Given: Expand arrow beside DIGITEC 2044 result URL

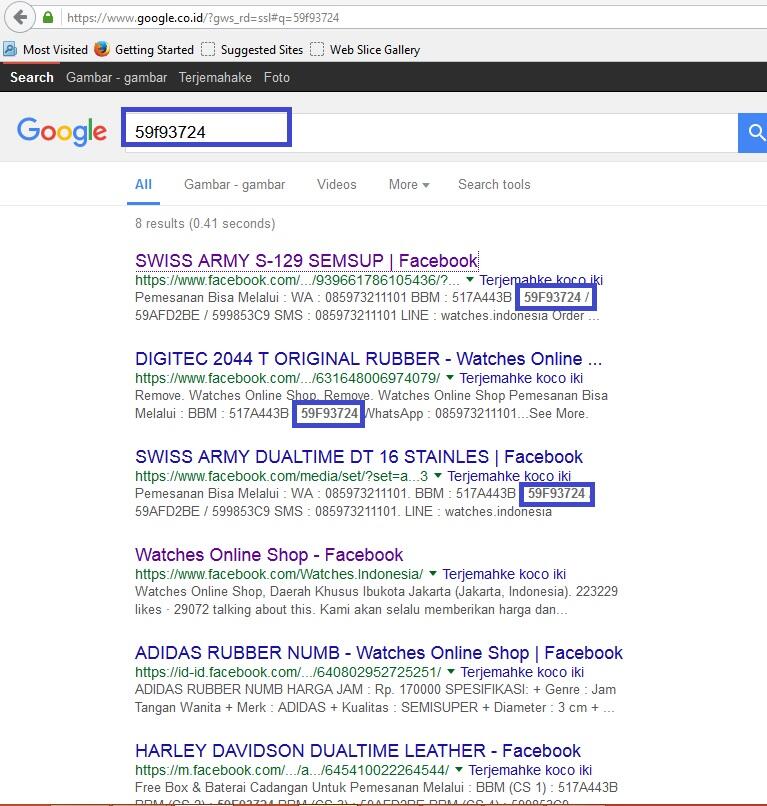Looking at the screenshot, I should pos(450,377).
